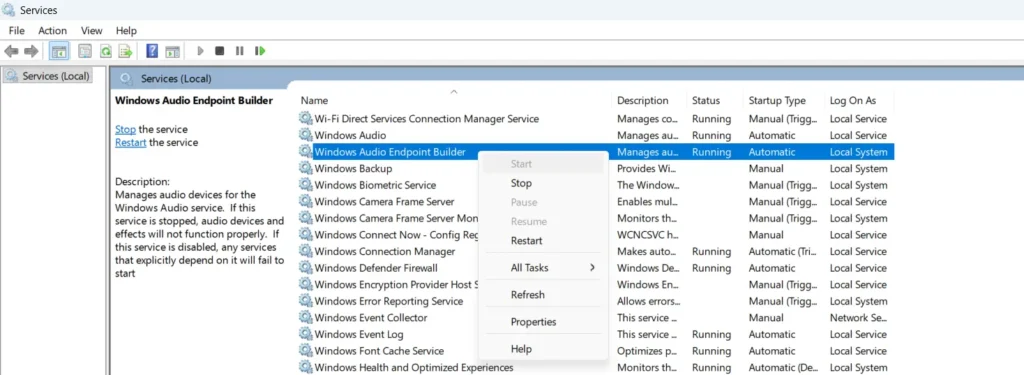
Task: Click the Restart the service link
Action: (131, 142)
